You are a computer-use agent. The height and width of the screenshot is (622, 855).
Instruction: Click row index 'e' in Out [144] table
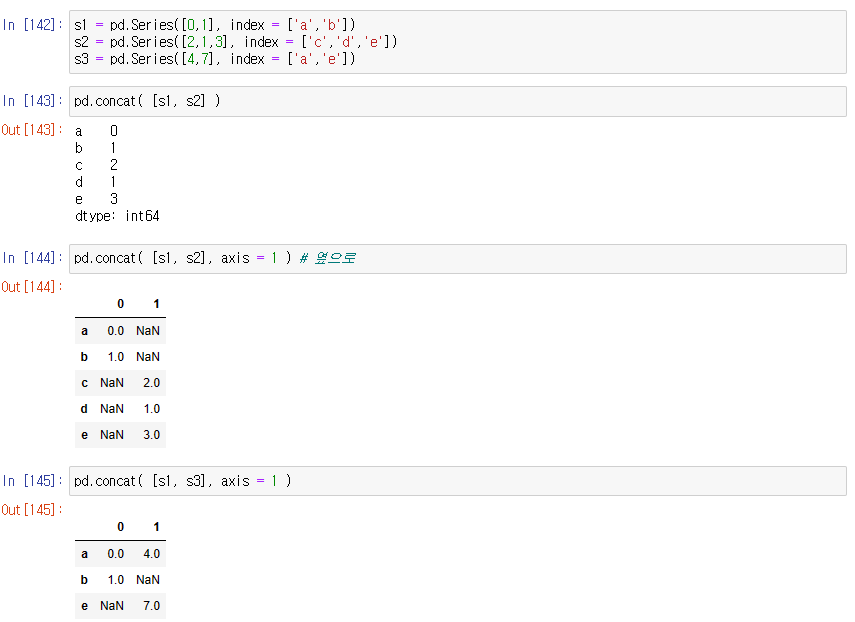coord(84,435)
